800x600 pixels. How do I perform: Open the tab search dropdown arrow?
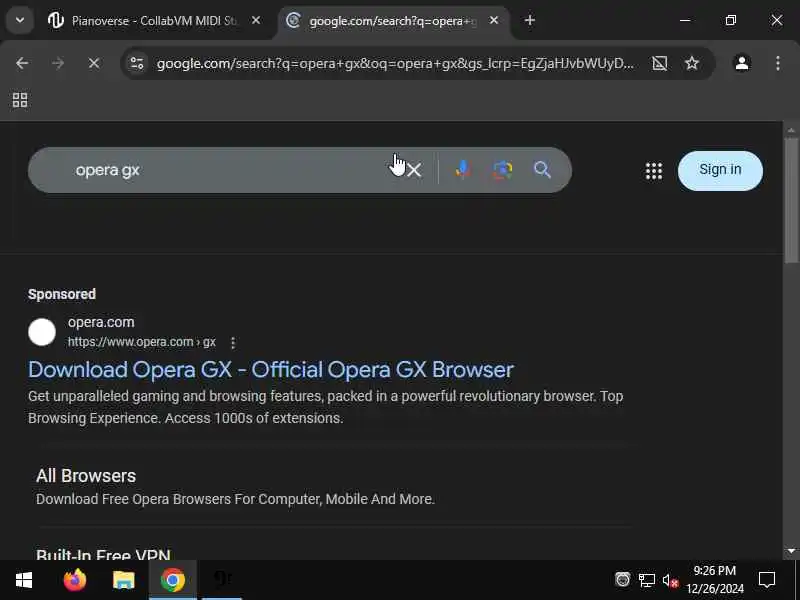coord(20,20)
